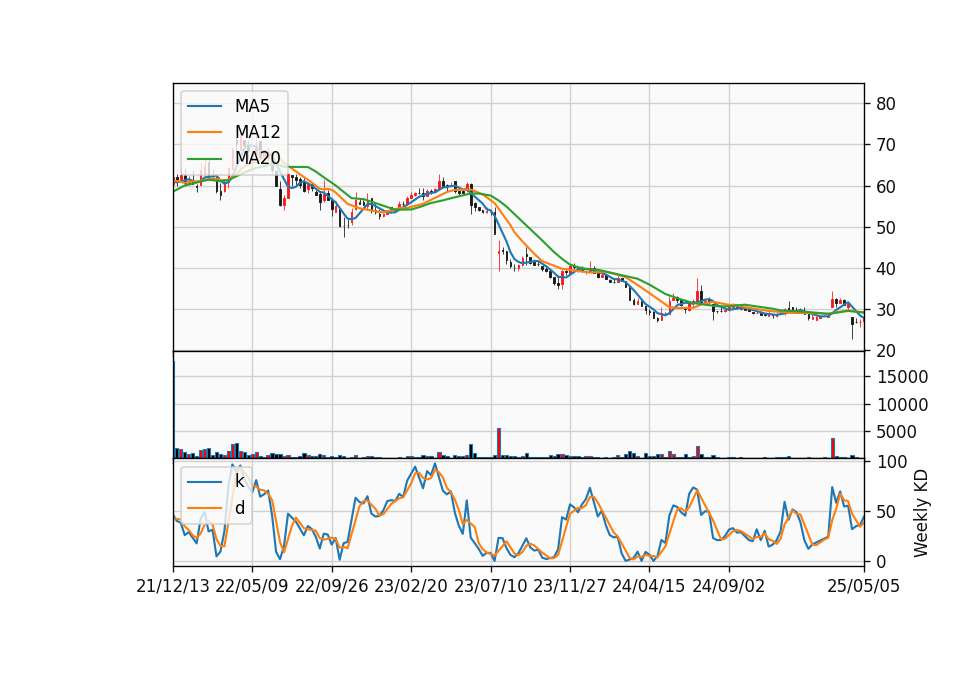Click the orange MA12 line sample in legend
The width and height of the screenshot is (960, 690).
coord(204,132)
